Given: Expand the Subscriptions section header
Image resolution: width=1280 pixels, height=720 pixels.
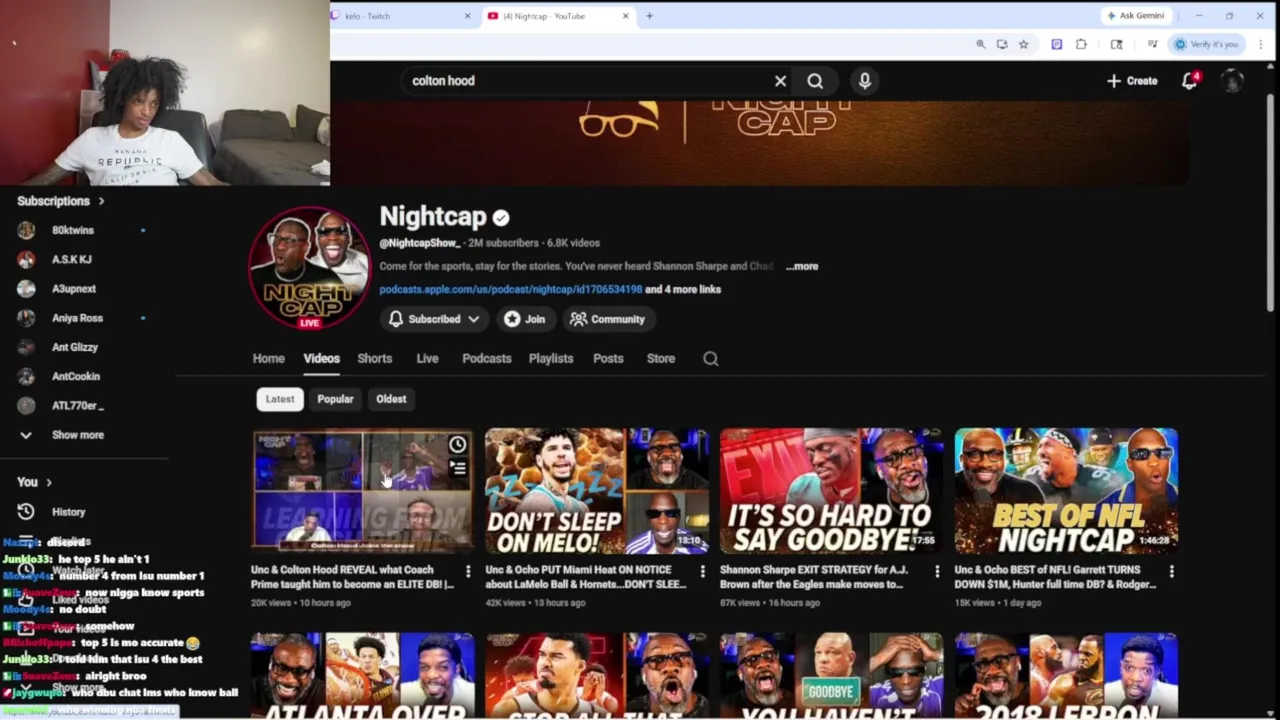Looking at the screenshot, I should (60, 201).
